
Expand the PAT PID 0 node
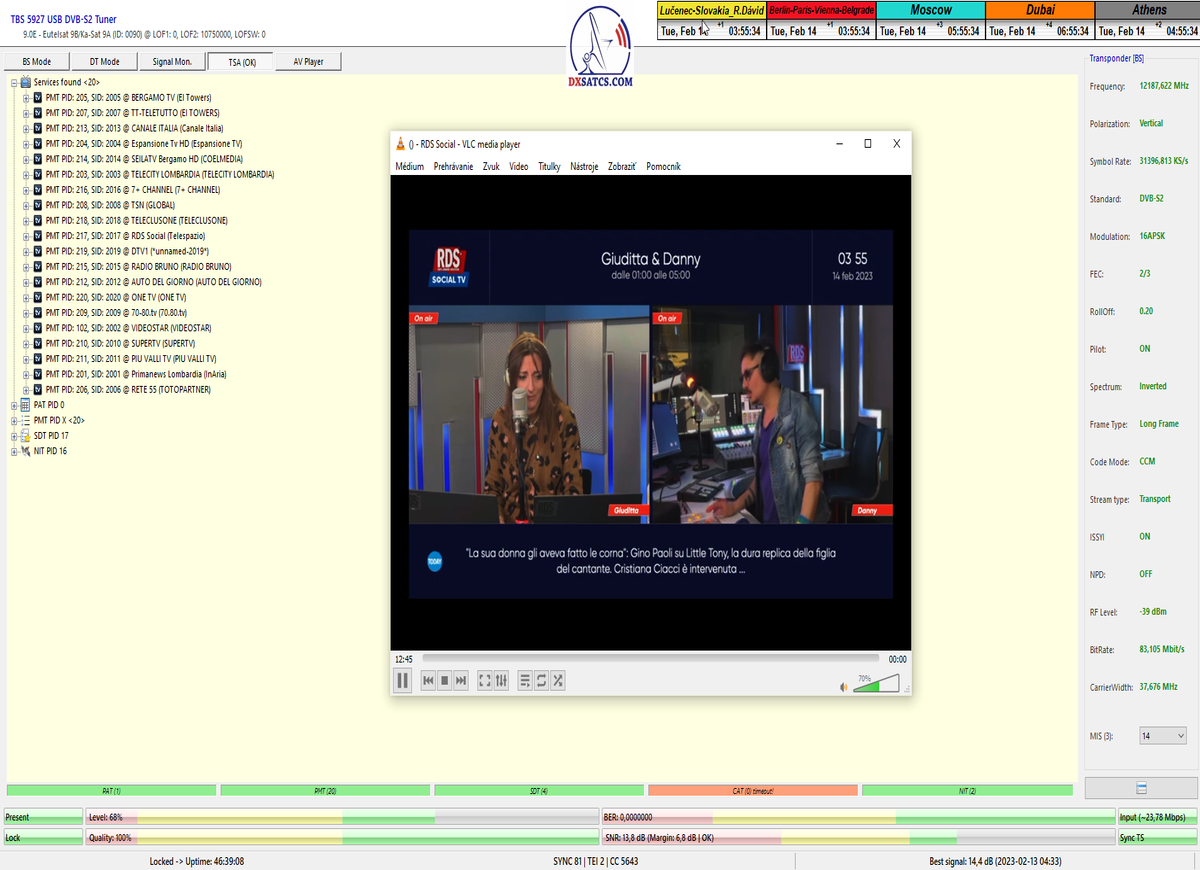click(14, 405)
